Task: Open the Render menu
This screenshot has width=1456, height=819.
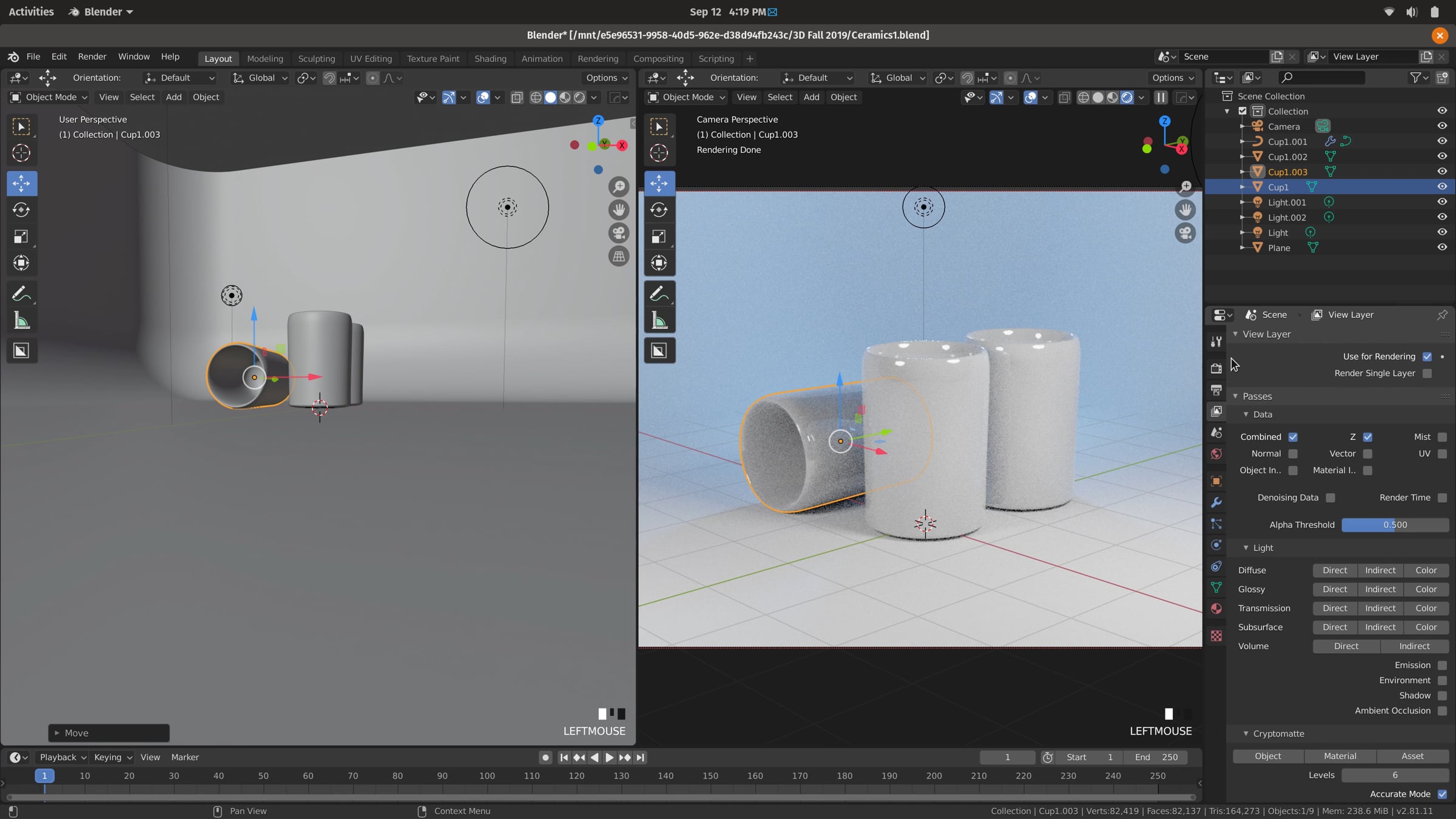Action: tap(92, 56)
